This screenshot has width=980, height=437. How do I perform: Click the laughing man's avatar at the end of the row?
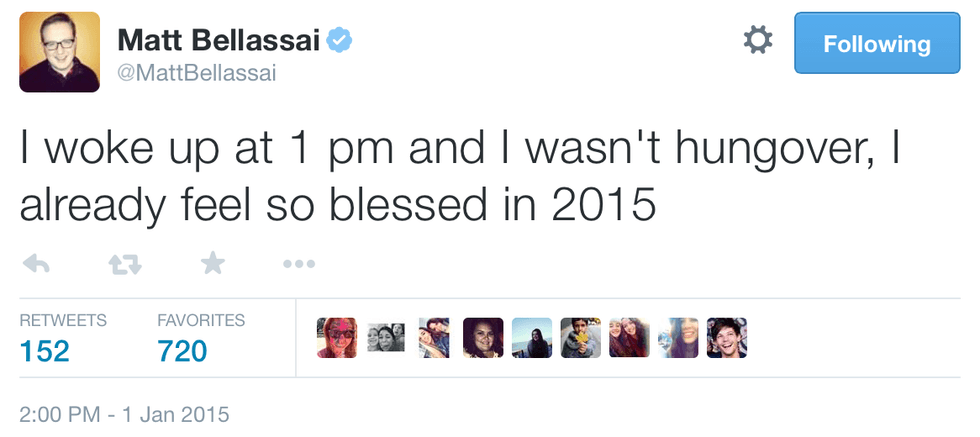(x=727, y=338)
